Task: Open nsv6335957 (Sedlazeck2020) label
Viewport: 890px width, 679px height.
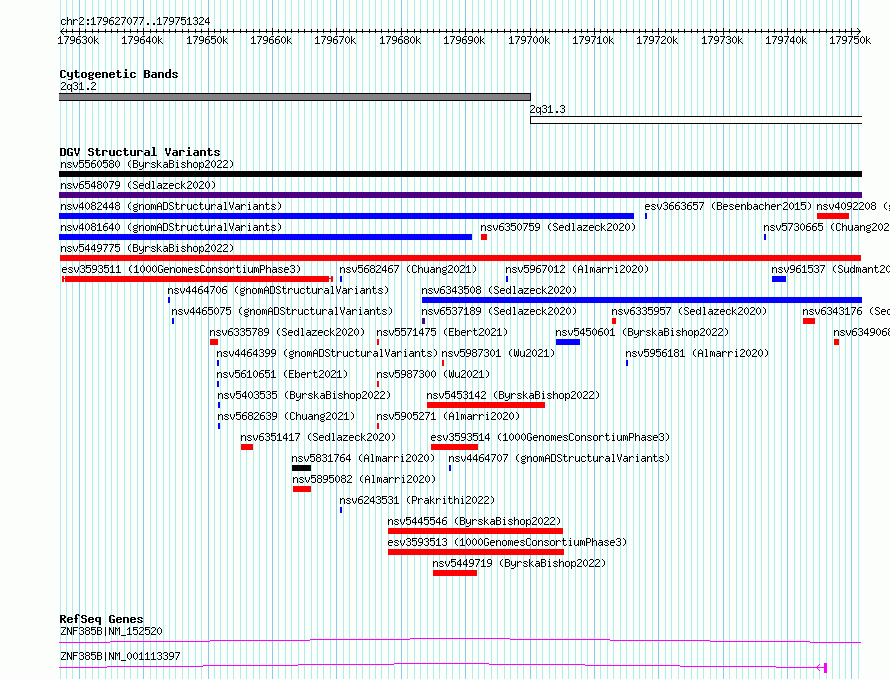Action: tap(689, 311)
